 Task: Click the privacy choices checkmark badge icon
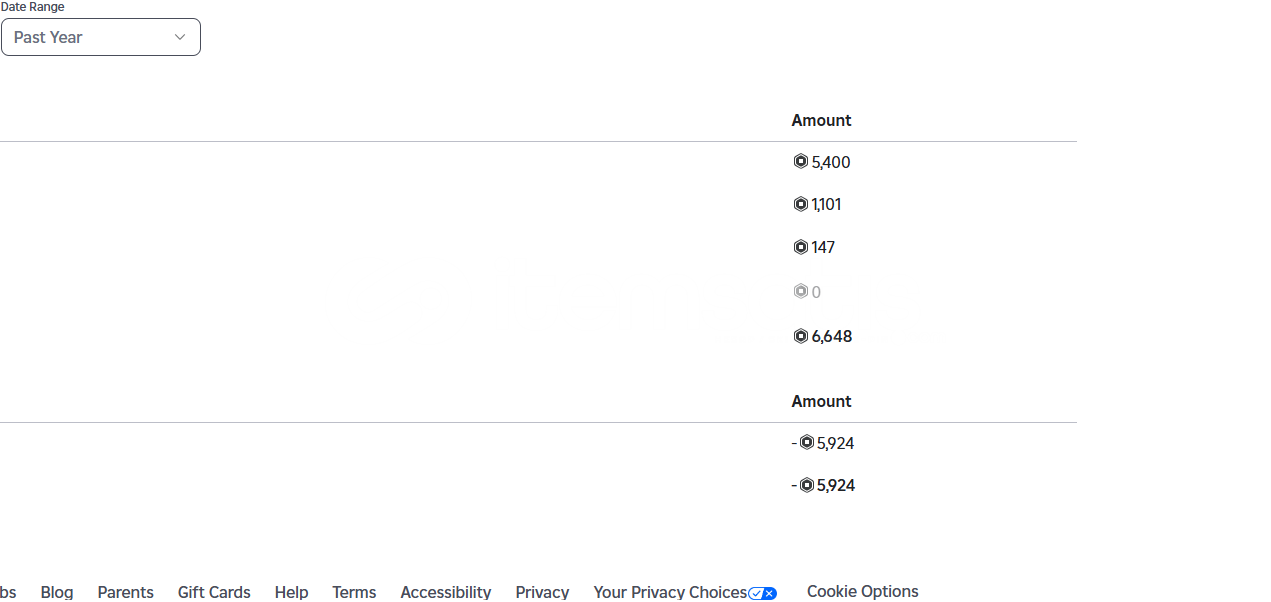762,593
